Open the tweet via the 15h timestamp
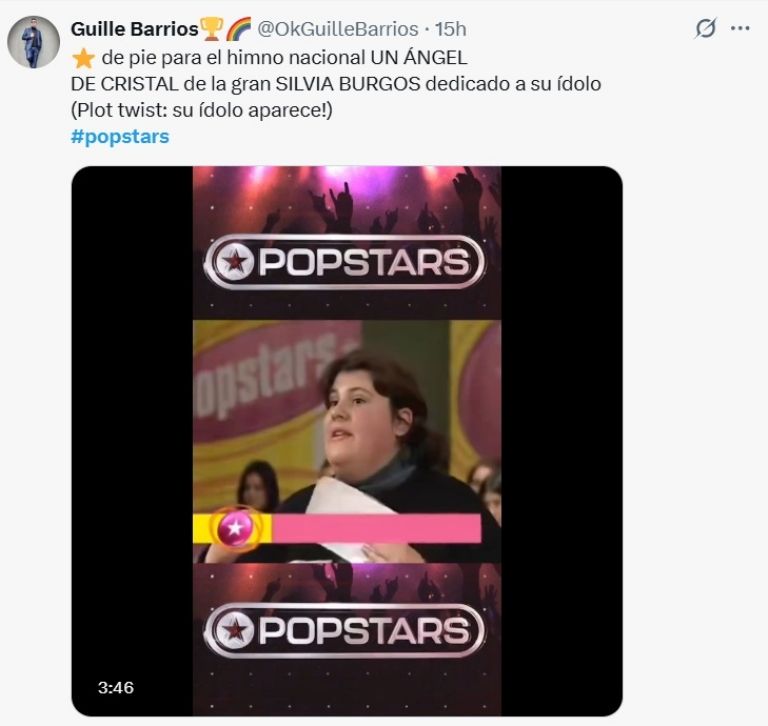The width and height of the screenshot is (768, 726). point(450,29)
